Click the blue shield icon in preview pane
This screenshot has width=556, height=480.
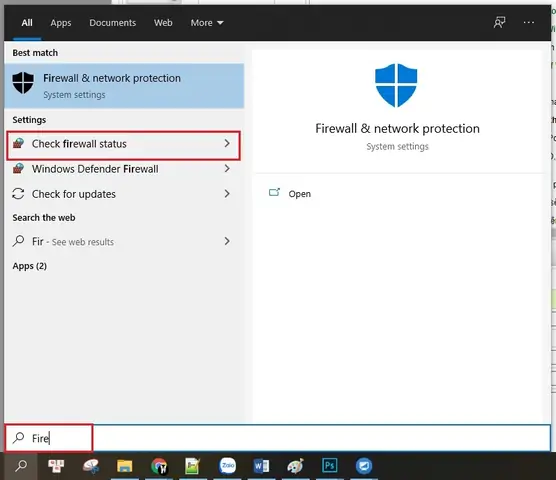click(396, 85)
